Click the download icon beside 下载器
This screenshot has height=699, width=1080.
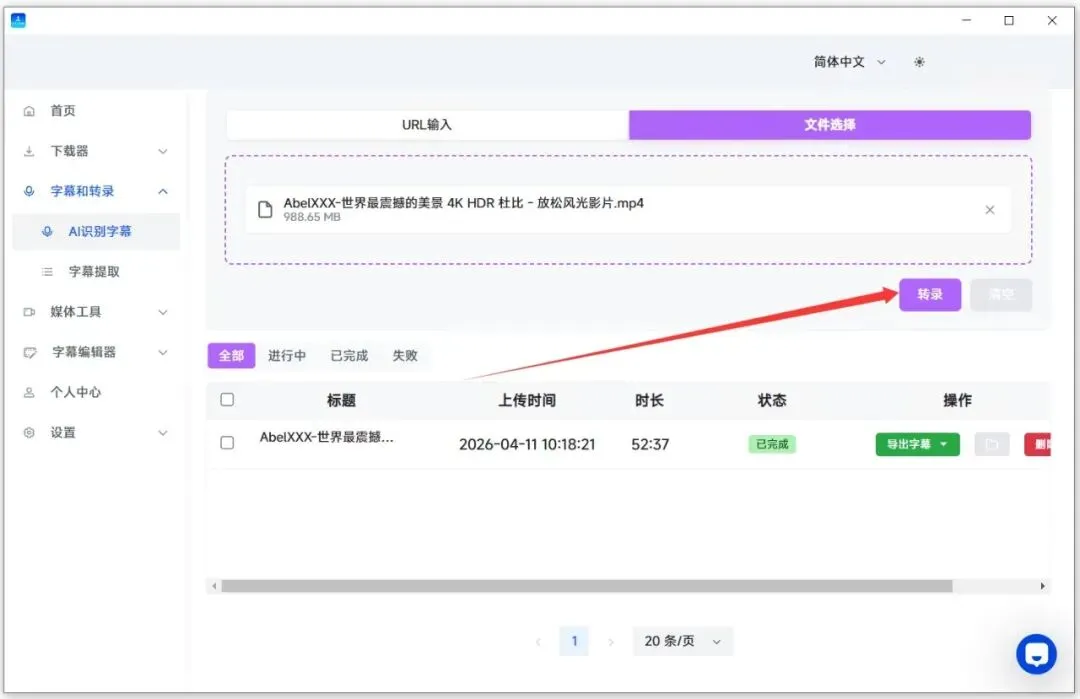click(29, 151)
